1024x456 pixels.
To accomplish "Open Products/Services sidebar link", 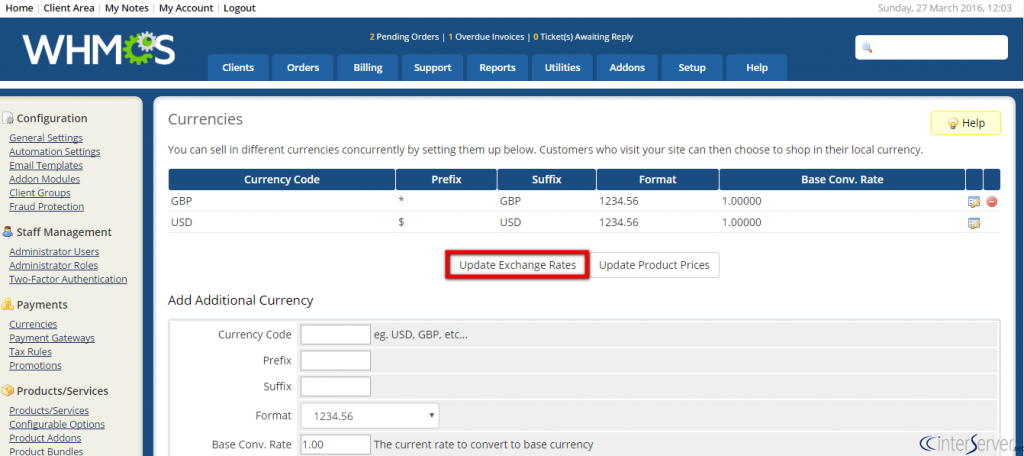I will point(49,410).
